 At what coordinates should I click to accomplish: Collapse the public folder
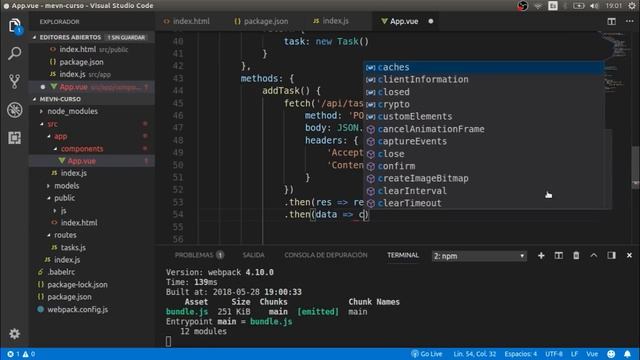64,198
